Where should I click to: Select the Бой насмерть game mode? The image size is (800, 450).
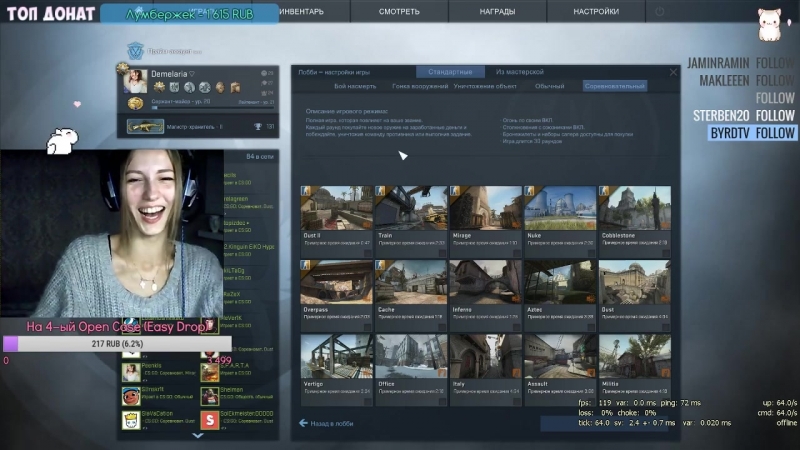click(355, 86)
